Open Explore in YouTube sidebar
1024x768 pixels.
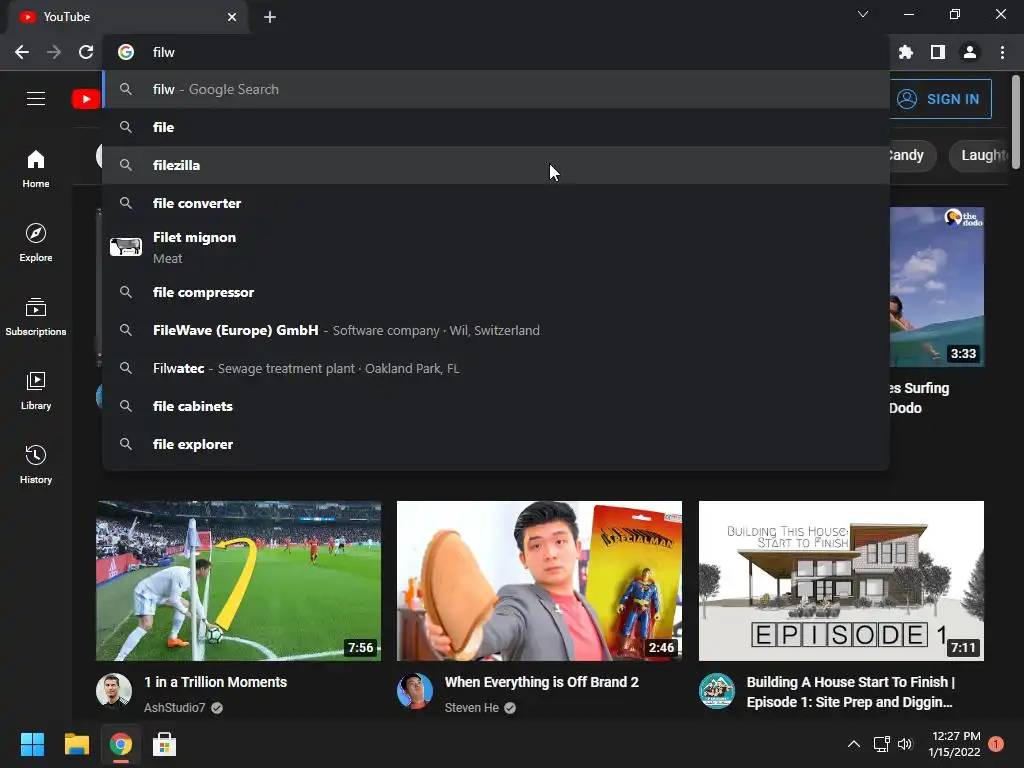tap(36, 243)
